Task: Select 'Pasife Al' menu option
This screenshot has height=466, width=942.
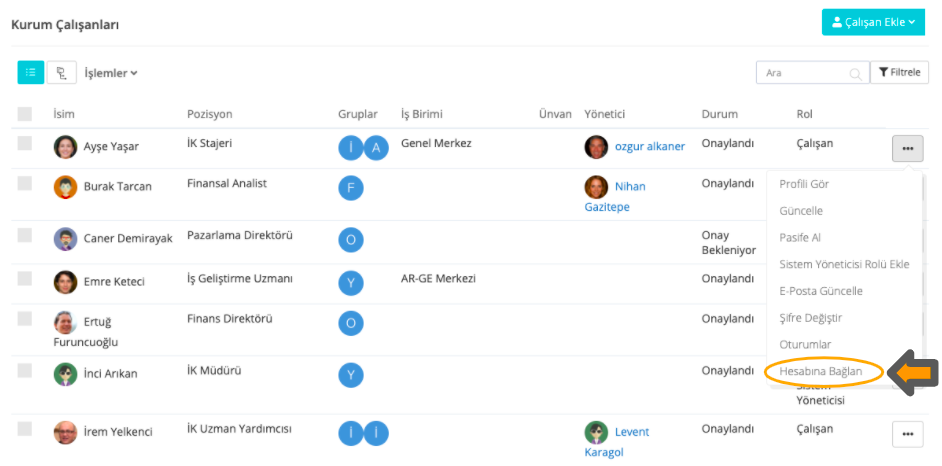Action: click(800, 238)
